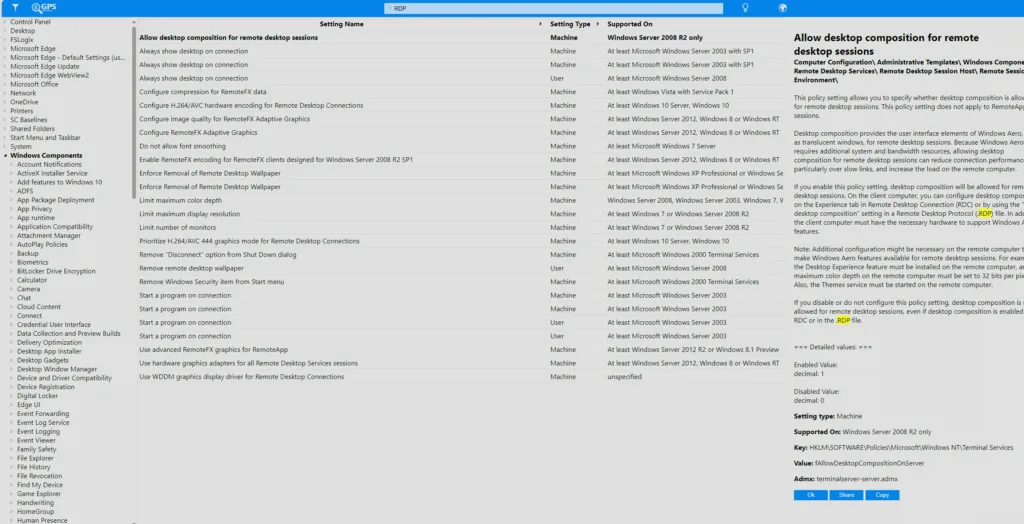Select 'Limit maximum display resolution' row
1024x524 pixels.
point(460,214)
